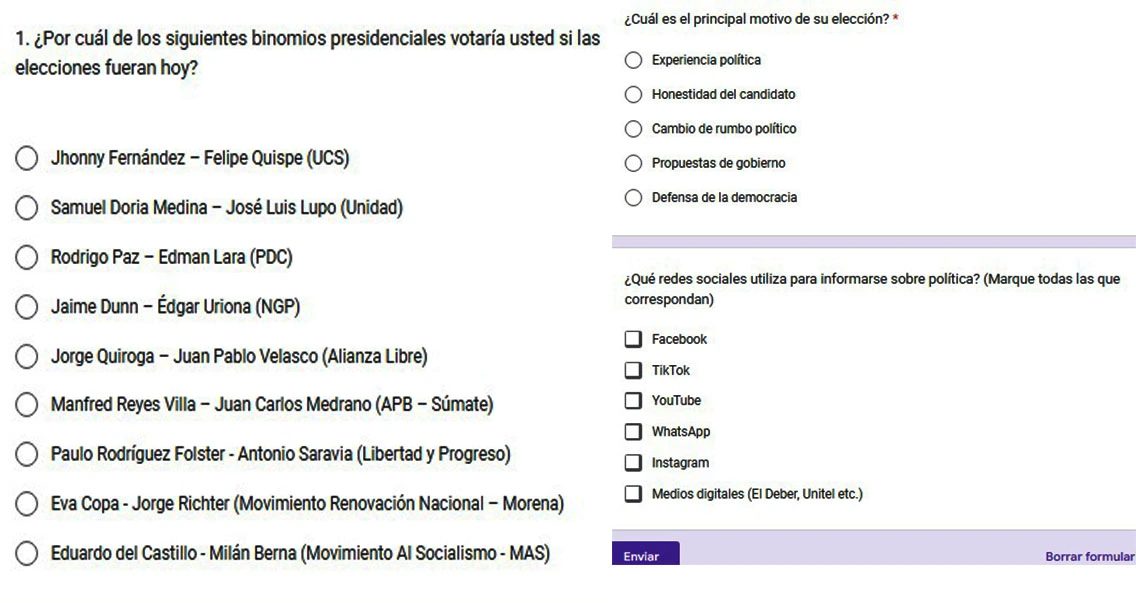1136x603 pixels.
Task: Click the Borrar formulario link
Action: pos(1090,557)
